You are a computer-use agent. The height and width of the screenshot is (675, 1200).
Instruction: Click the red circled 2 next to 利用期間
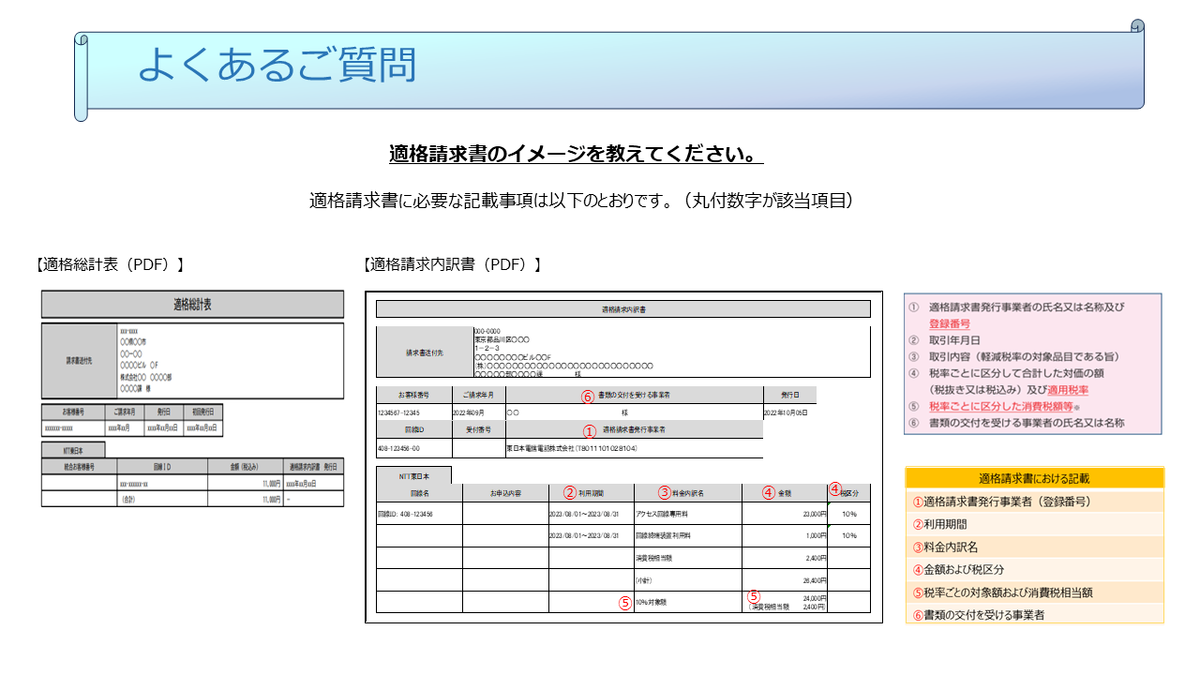(570, 492)
